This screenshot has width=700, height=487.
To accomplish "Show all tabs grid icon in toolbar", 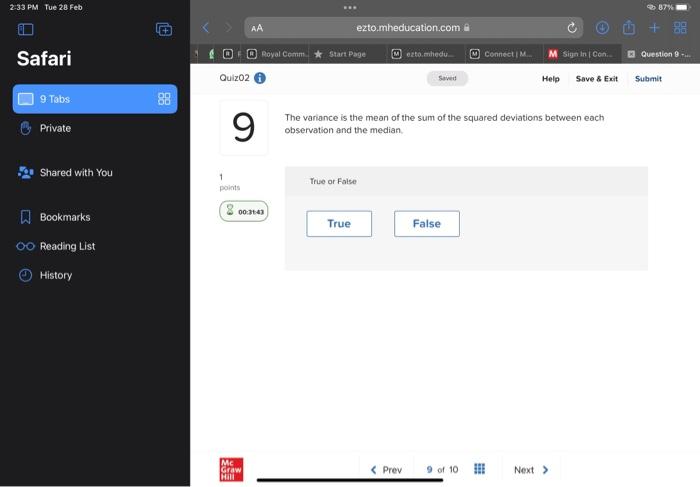I will click(x=680, y=28).
